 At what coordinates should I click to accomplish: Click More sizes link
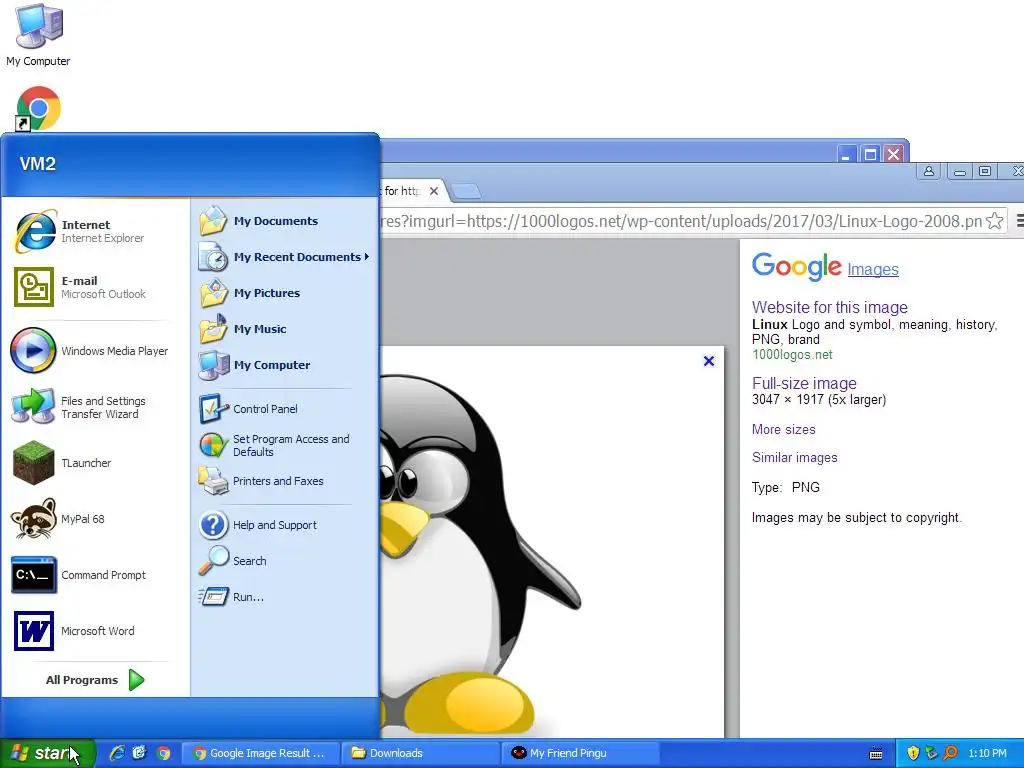pyautogui.click(x=783, y=429)
